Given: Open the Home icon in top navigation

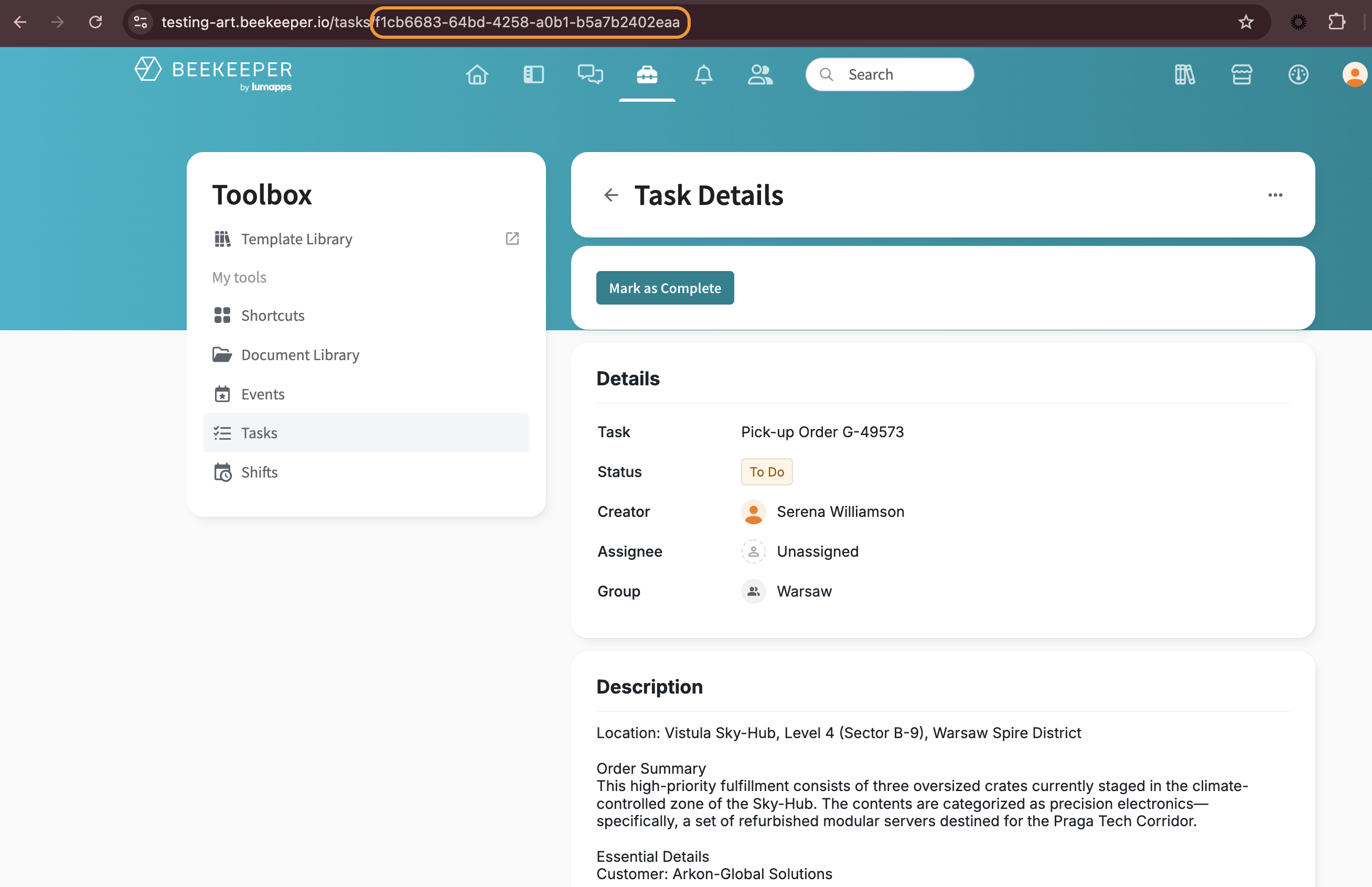Looking at the screenshot, I should [x=477, y=74].
